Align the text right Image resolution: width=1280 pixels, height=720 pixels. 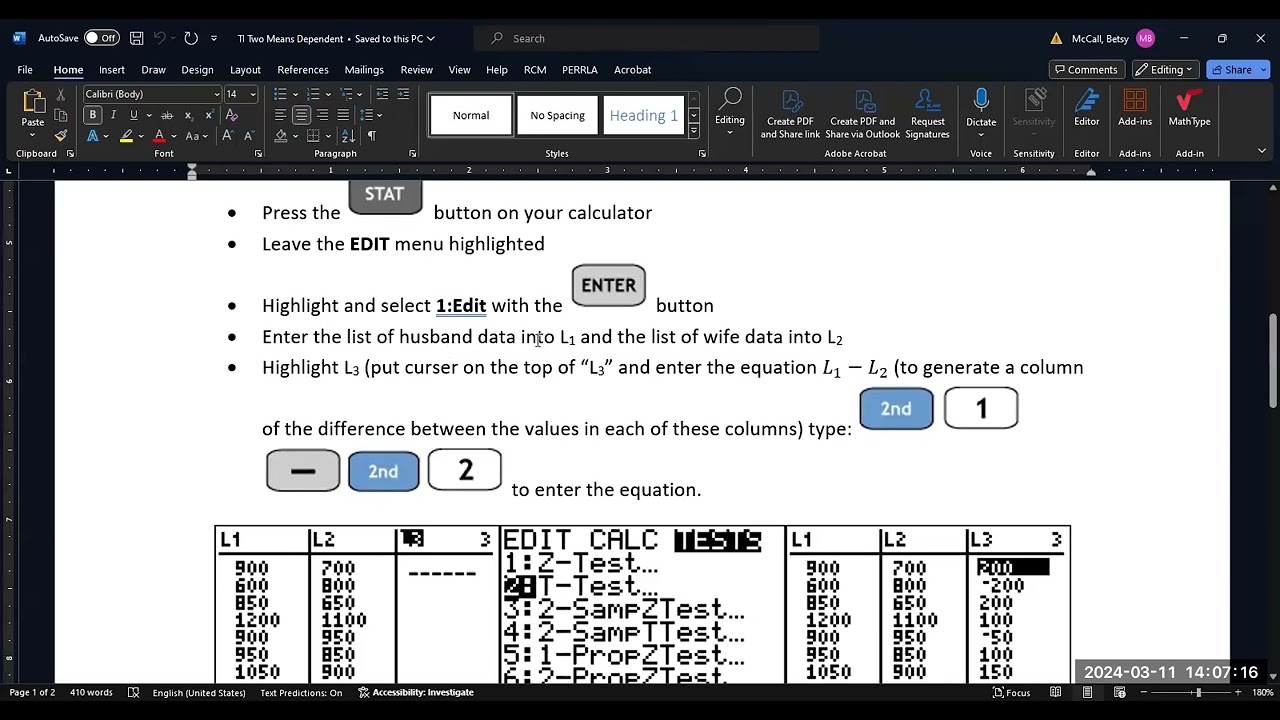tap(322, 115)
